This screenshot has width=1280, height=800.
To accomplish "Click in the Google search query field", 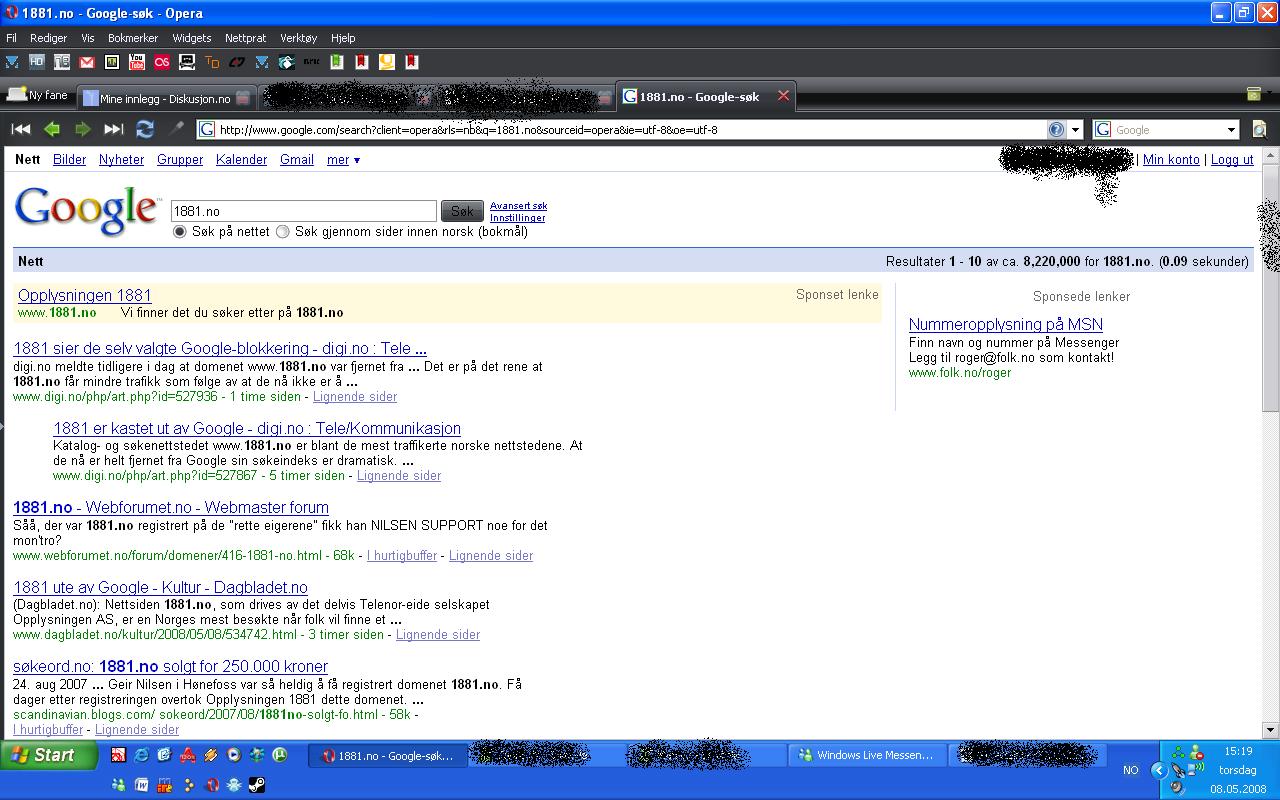I will [304, 211].
